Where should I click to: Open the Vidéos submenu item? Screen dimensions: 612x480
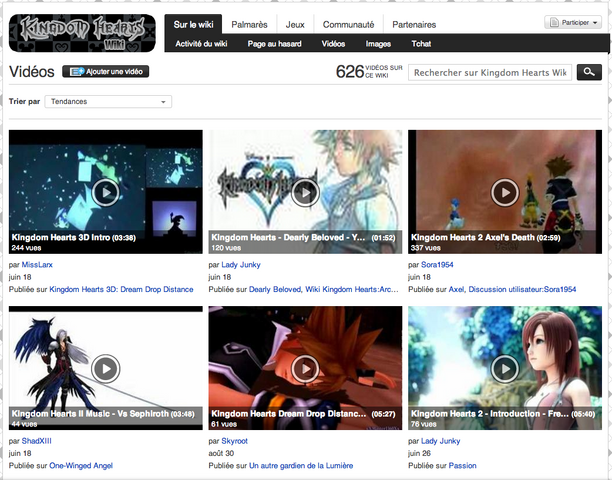[333, 44]
